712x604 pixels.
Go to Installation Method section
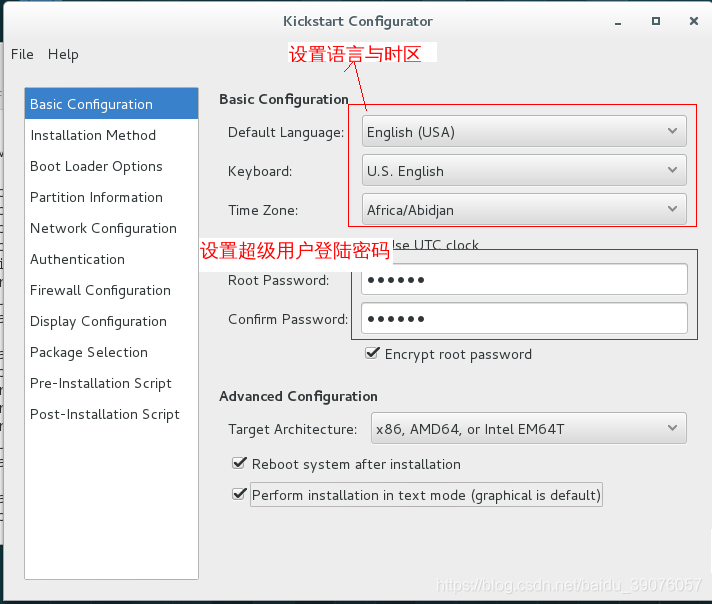pyautogui.click(x=111, y=135)
